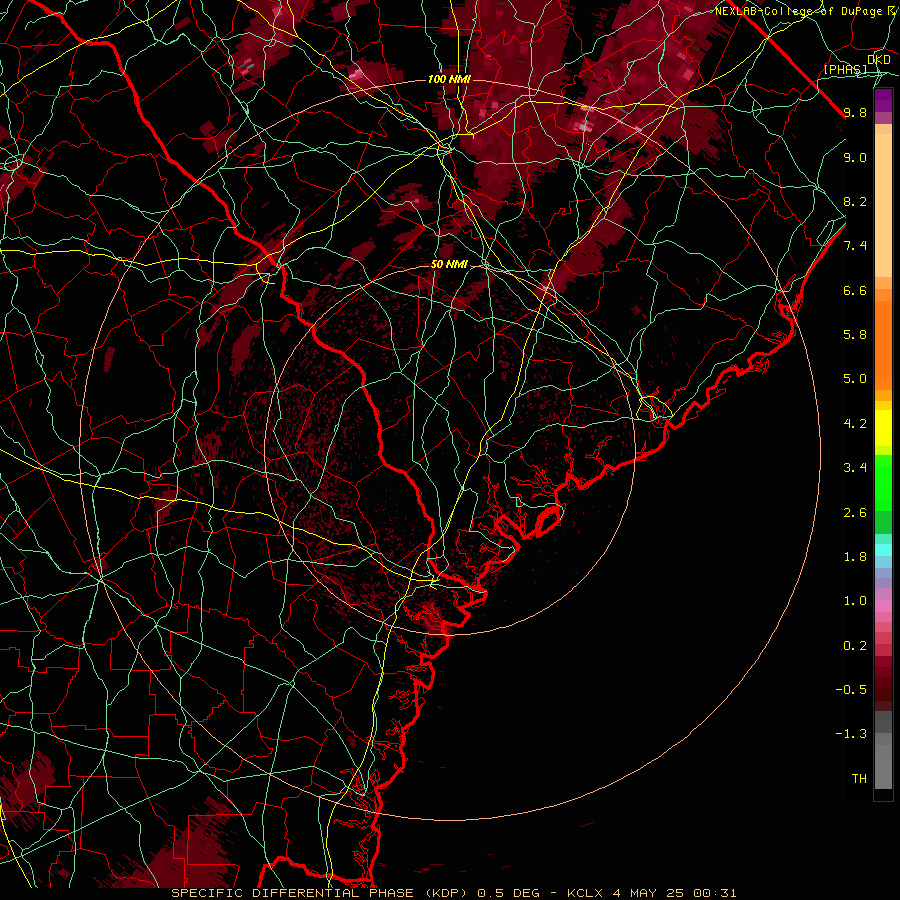Click the -1.3 value on the color scale
This screenshot has width=900, height=900.
tap(851, 734)
